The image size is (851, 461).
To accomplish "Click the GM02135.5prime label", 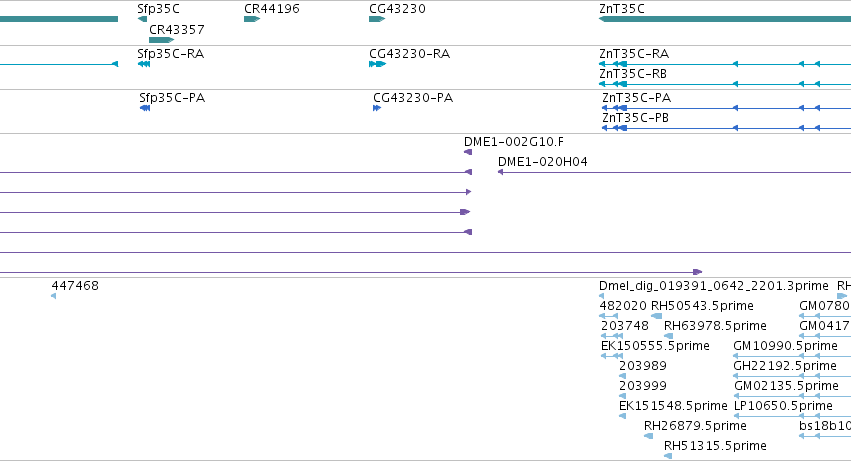I will point(786,386).
